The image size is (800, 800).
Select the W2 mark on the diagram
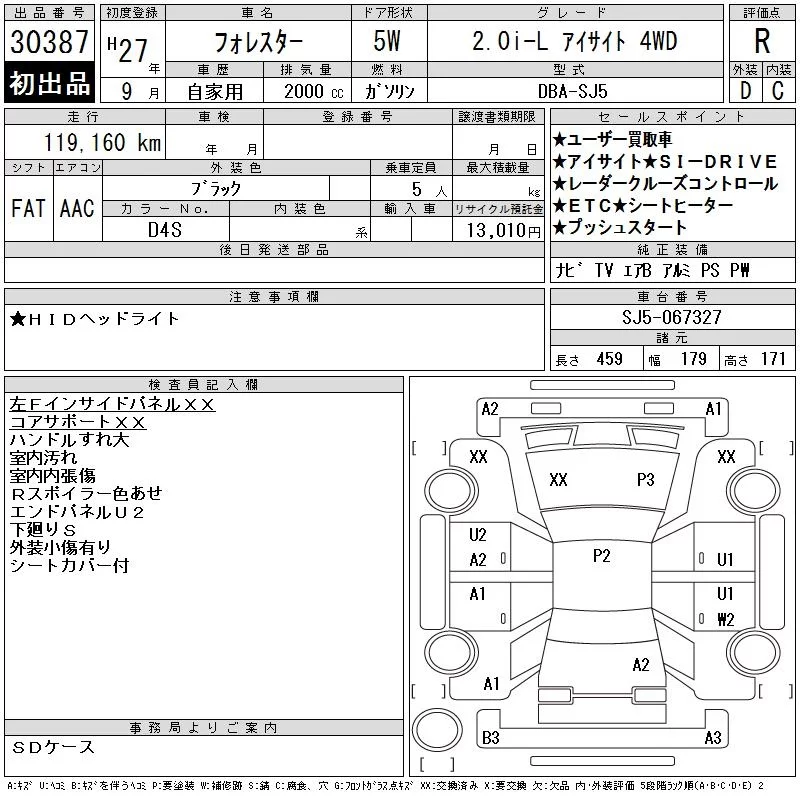tap(726, 619)
